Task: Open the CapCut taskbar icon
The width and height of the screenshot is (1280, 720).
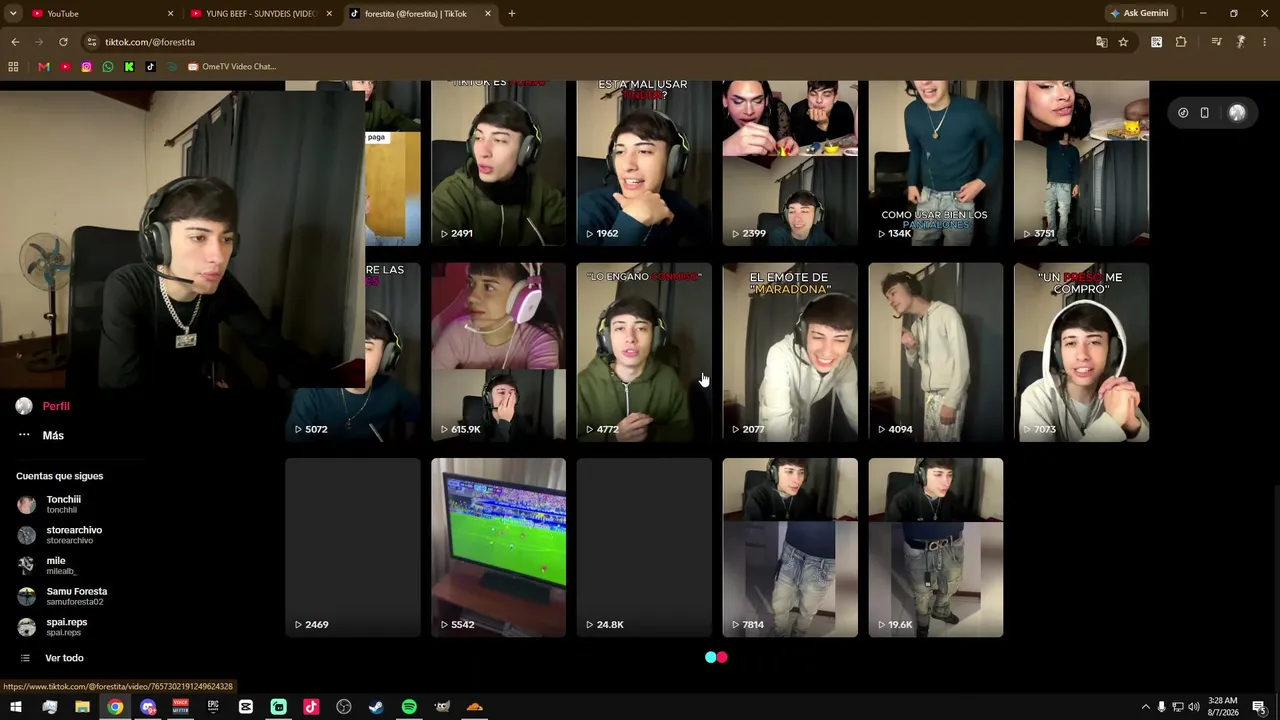Action: (246, 707)
